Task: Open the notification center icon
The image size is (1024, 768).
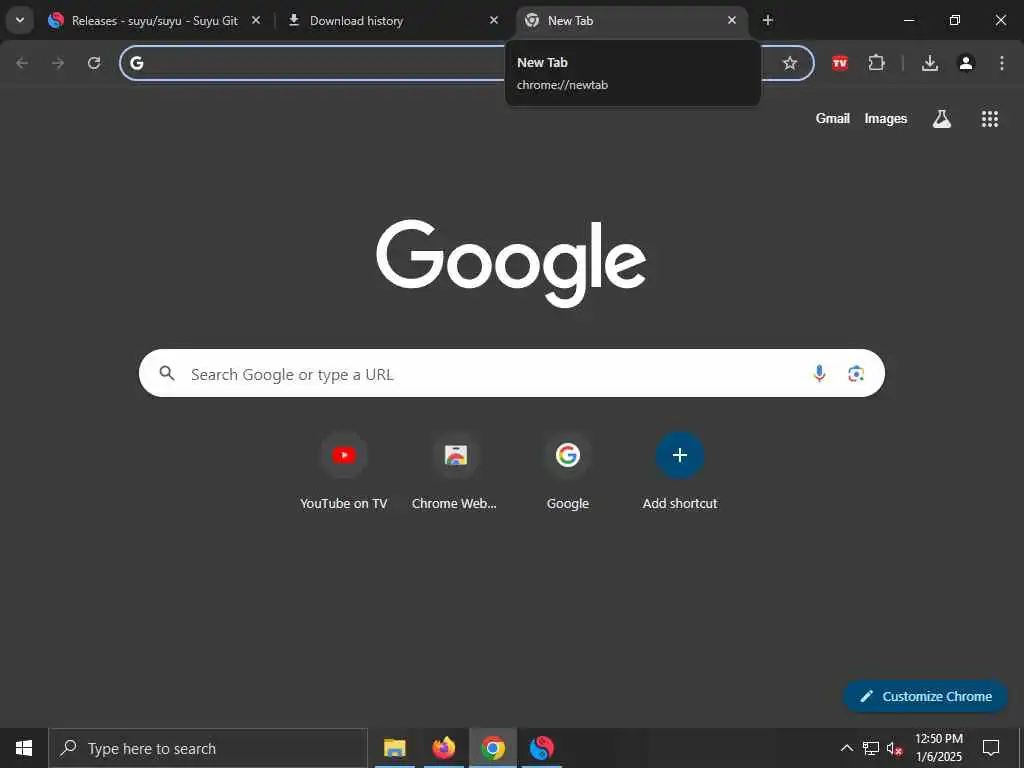Action: pos(991,748)
